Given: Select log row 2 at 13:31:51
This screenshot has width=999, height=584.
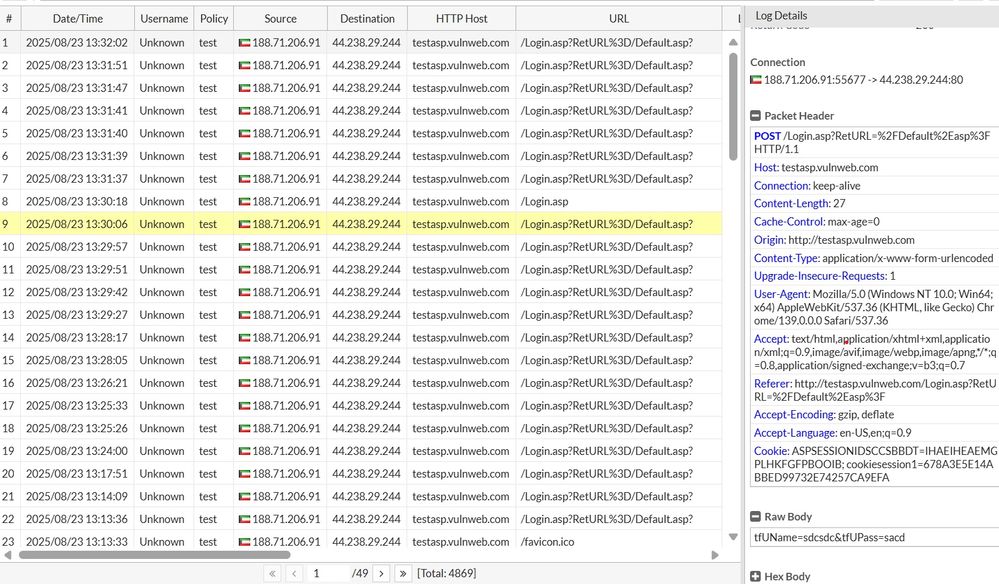Looking at the screenshot, I should coord(361,66).
